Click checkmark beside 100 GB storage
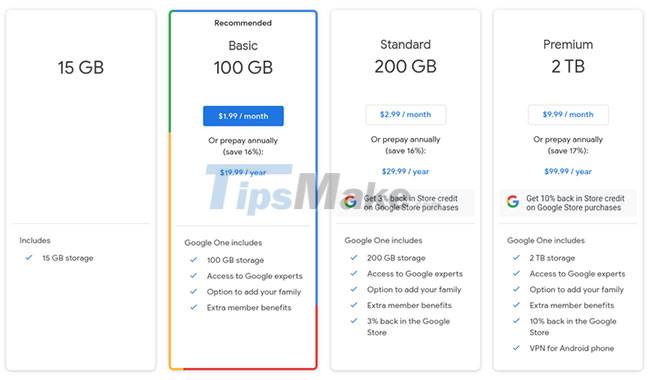The image size is (650, 380). [x=194, y=260]
